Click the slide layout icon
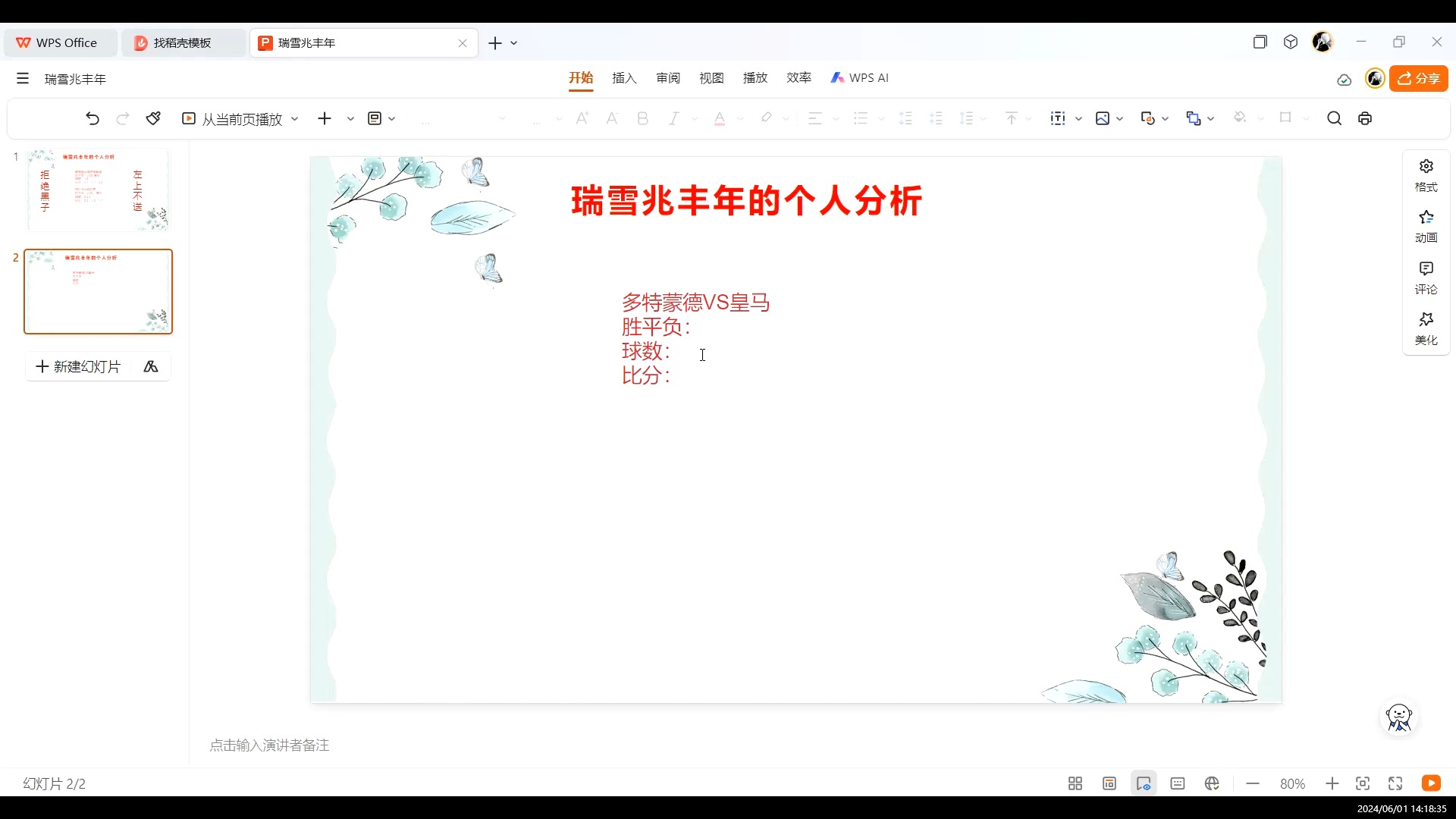Screen dimensions: 1456x819 point(375,118)
